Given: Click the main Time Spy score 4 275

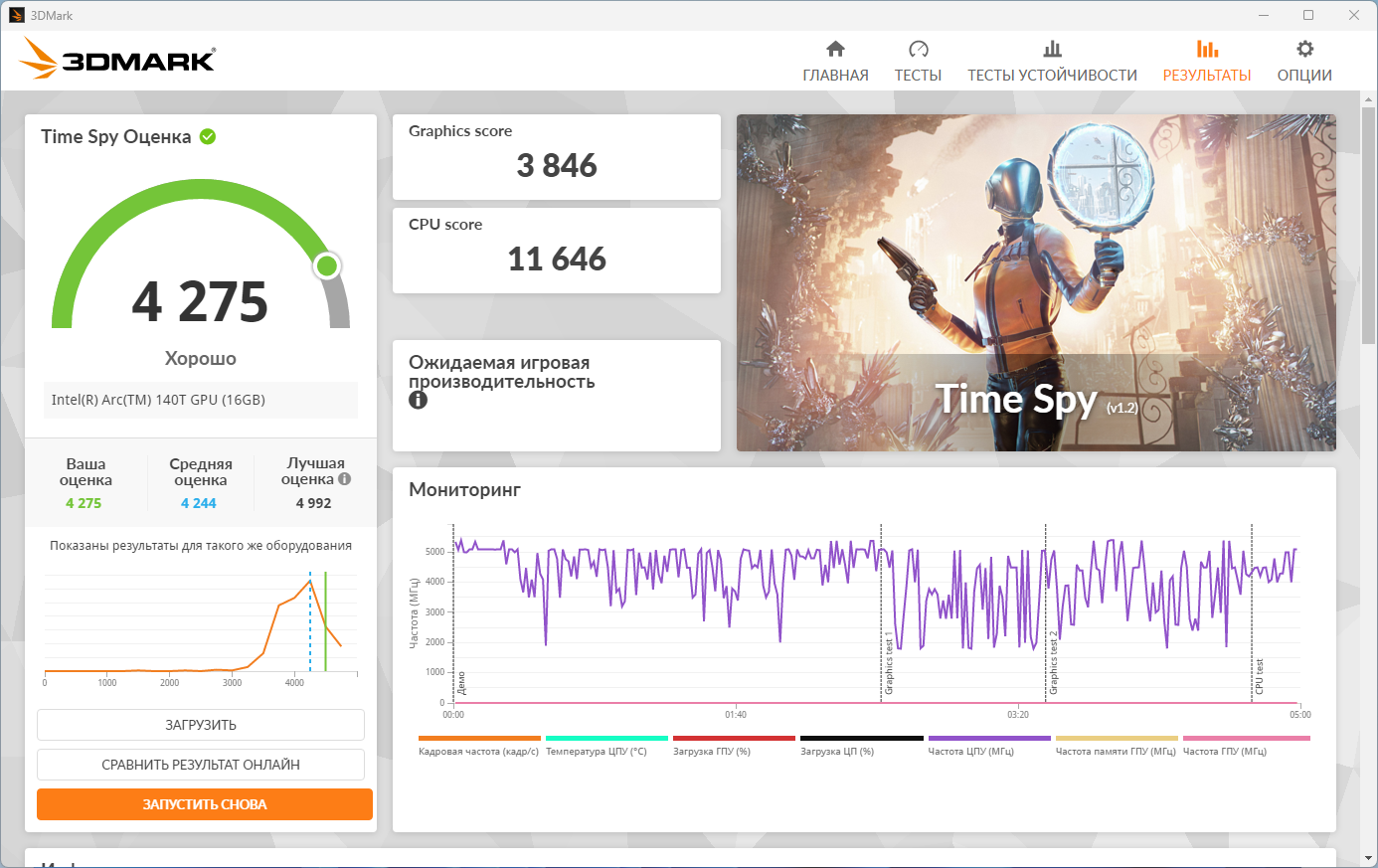Looking at the screenshot, I should pos(200,301).
